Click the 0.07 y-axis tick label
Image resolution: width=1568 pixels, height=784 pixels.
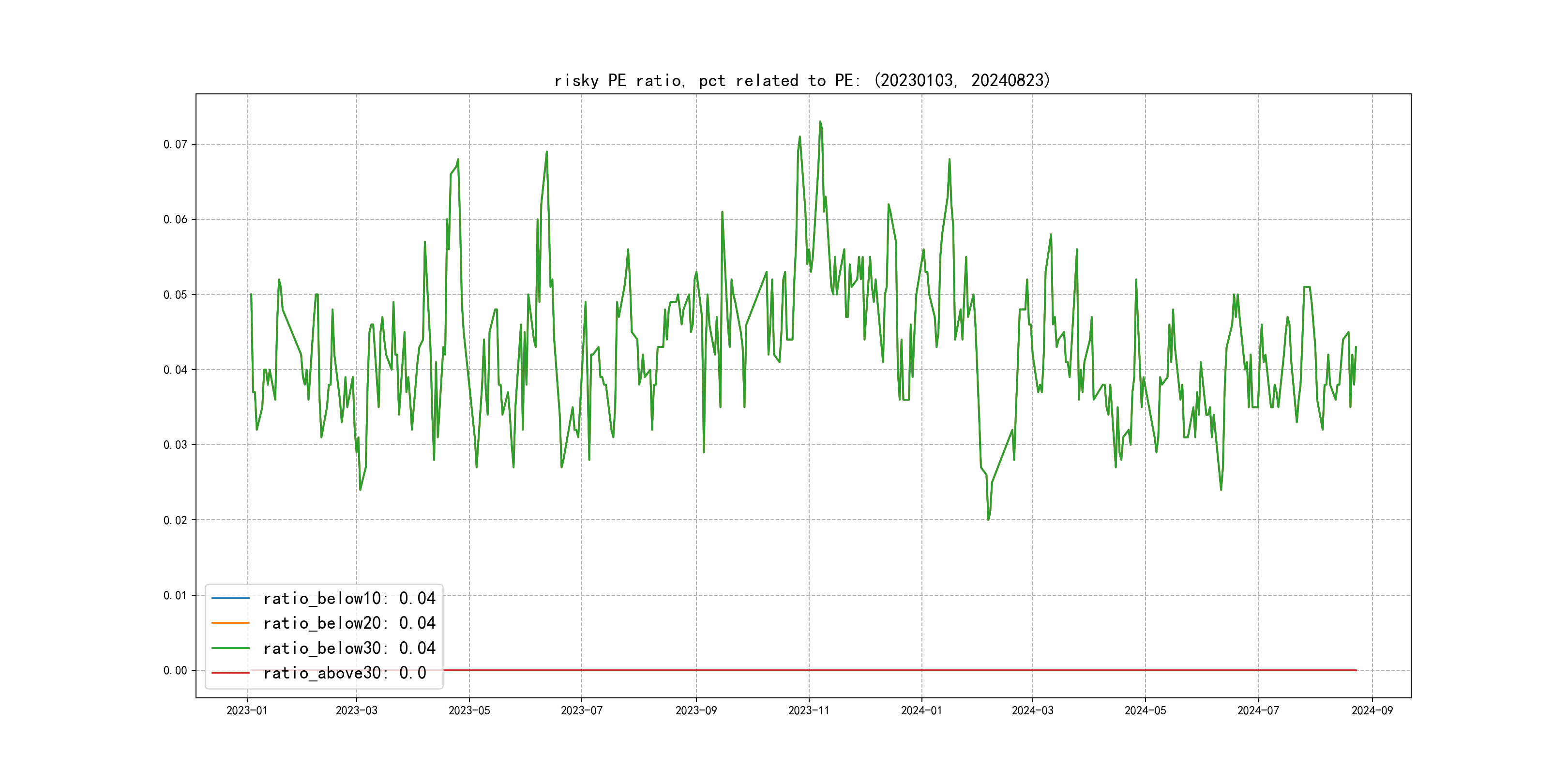175,144
